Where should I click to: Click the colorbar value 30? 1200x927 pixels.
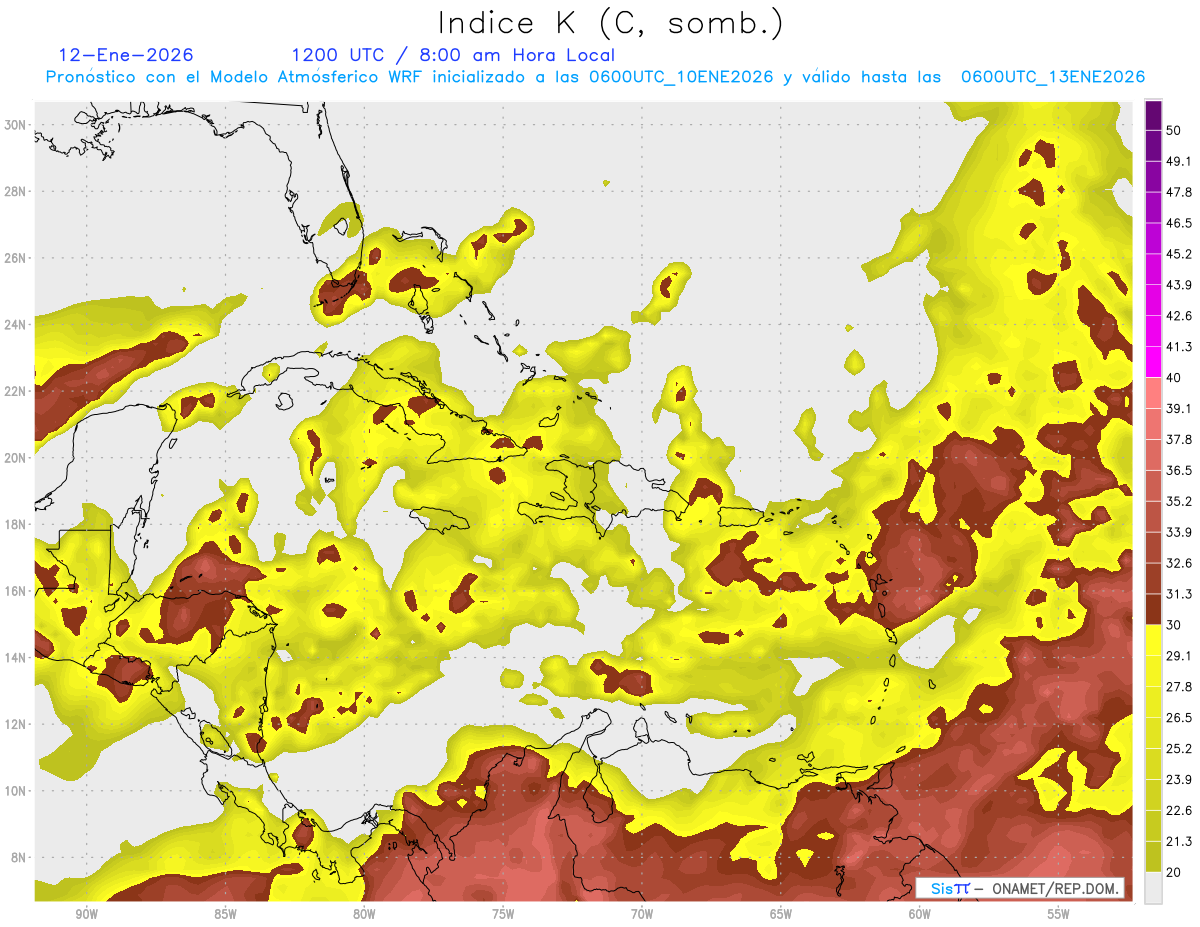(x=1174, y=625)
